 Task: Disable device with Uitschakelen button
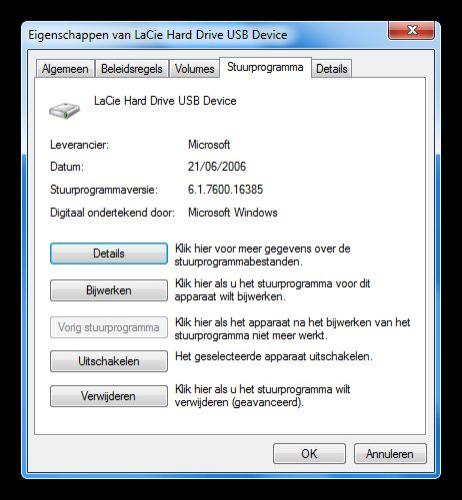[x=109, y=361]
